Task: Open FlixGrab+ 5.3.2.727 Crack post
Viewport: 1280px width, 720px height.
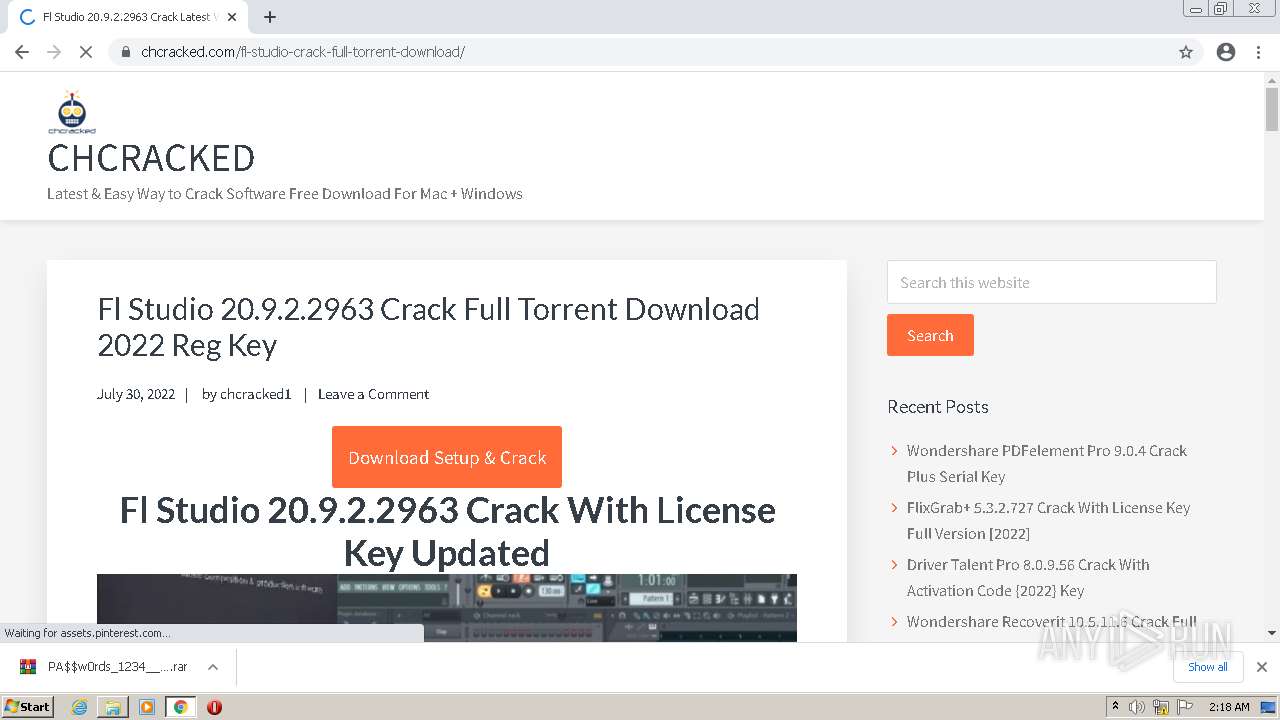Action: coord(1048,520)
